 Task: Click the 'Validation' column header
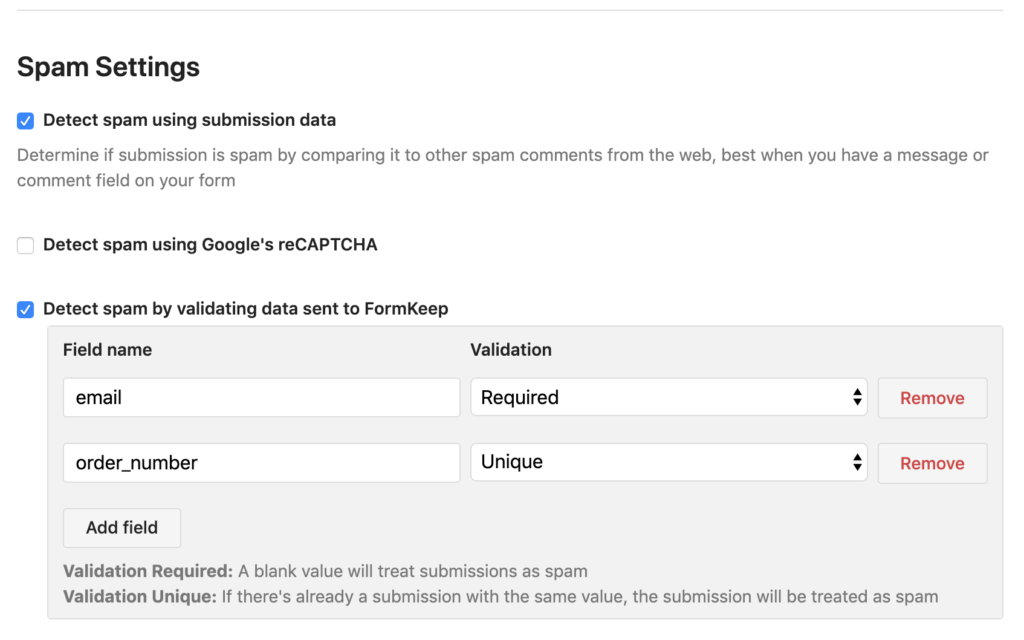(x=511, y=350)
